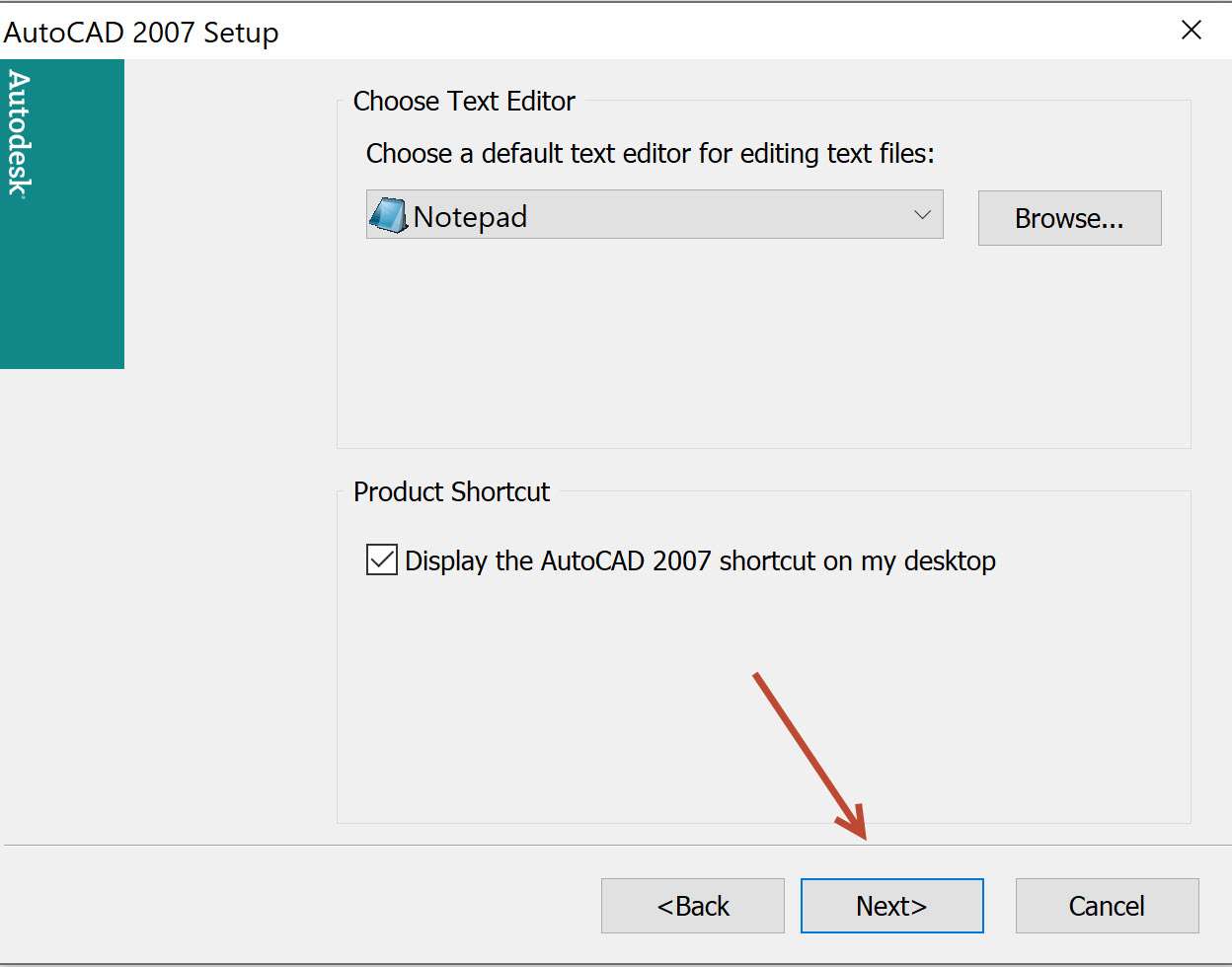This screenshot has width=1232, height=967.
Task: Click the teal sidebar panel below Autodesk text
Action: [62, 296]
